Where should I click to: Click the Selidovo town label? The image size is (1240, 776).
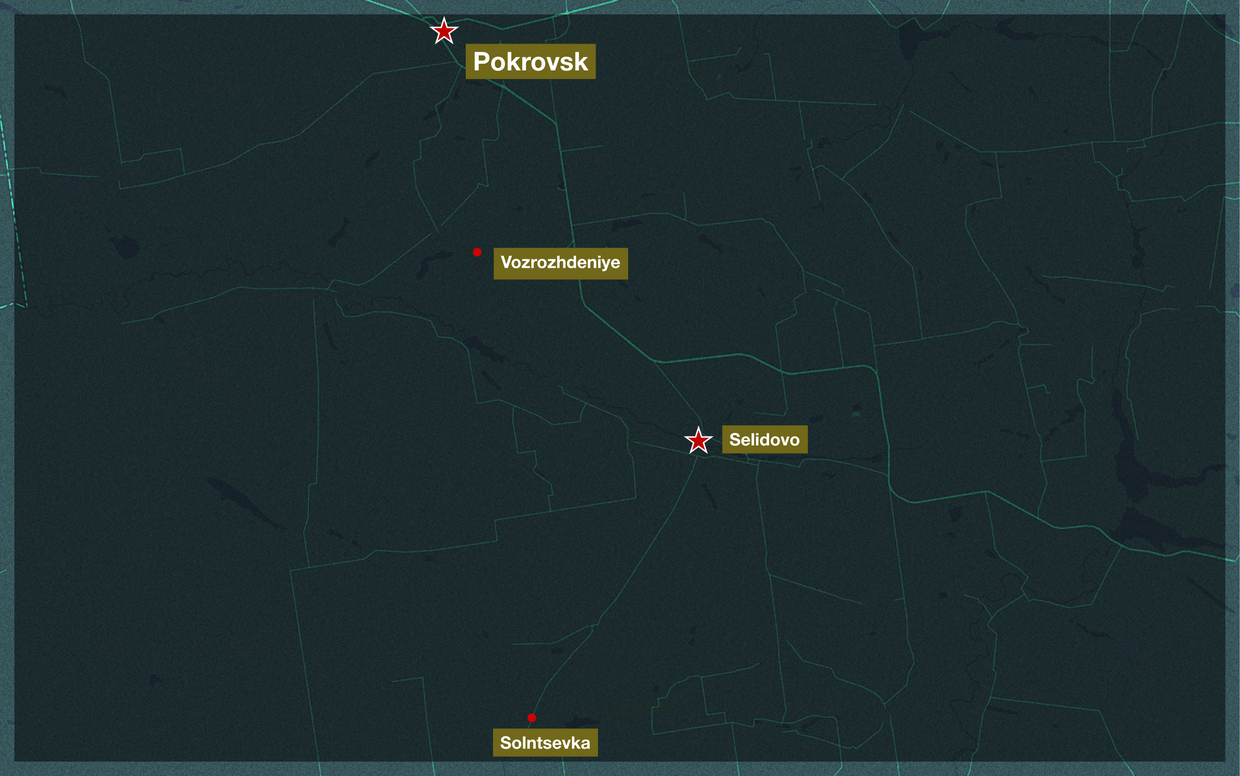[764, 440]
